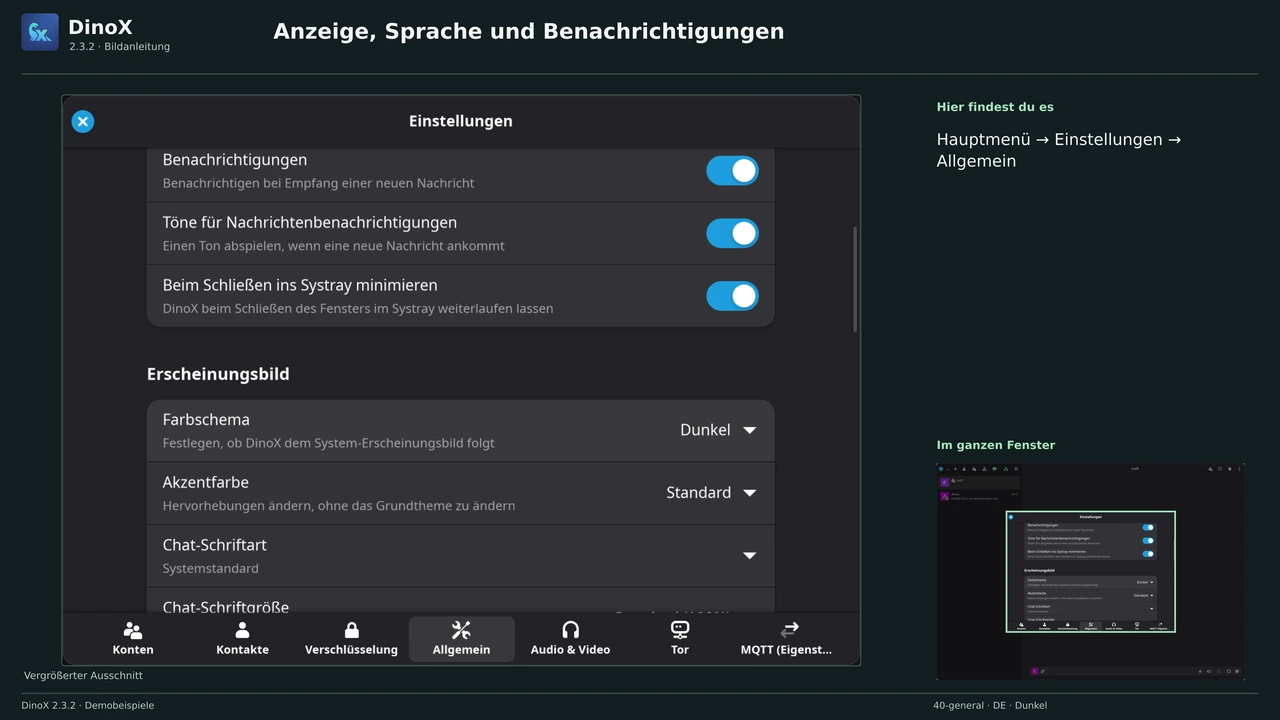Viewport: 1280px width, 720px height.
Task: Open the Konten people icon tab
Action: (x=133, y=639)
